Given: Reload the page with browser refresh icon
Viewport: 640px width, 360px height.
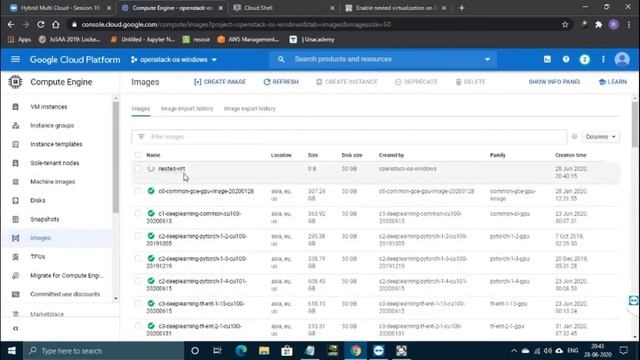Looking at the screenshot, I should coord(40,24).
